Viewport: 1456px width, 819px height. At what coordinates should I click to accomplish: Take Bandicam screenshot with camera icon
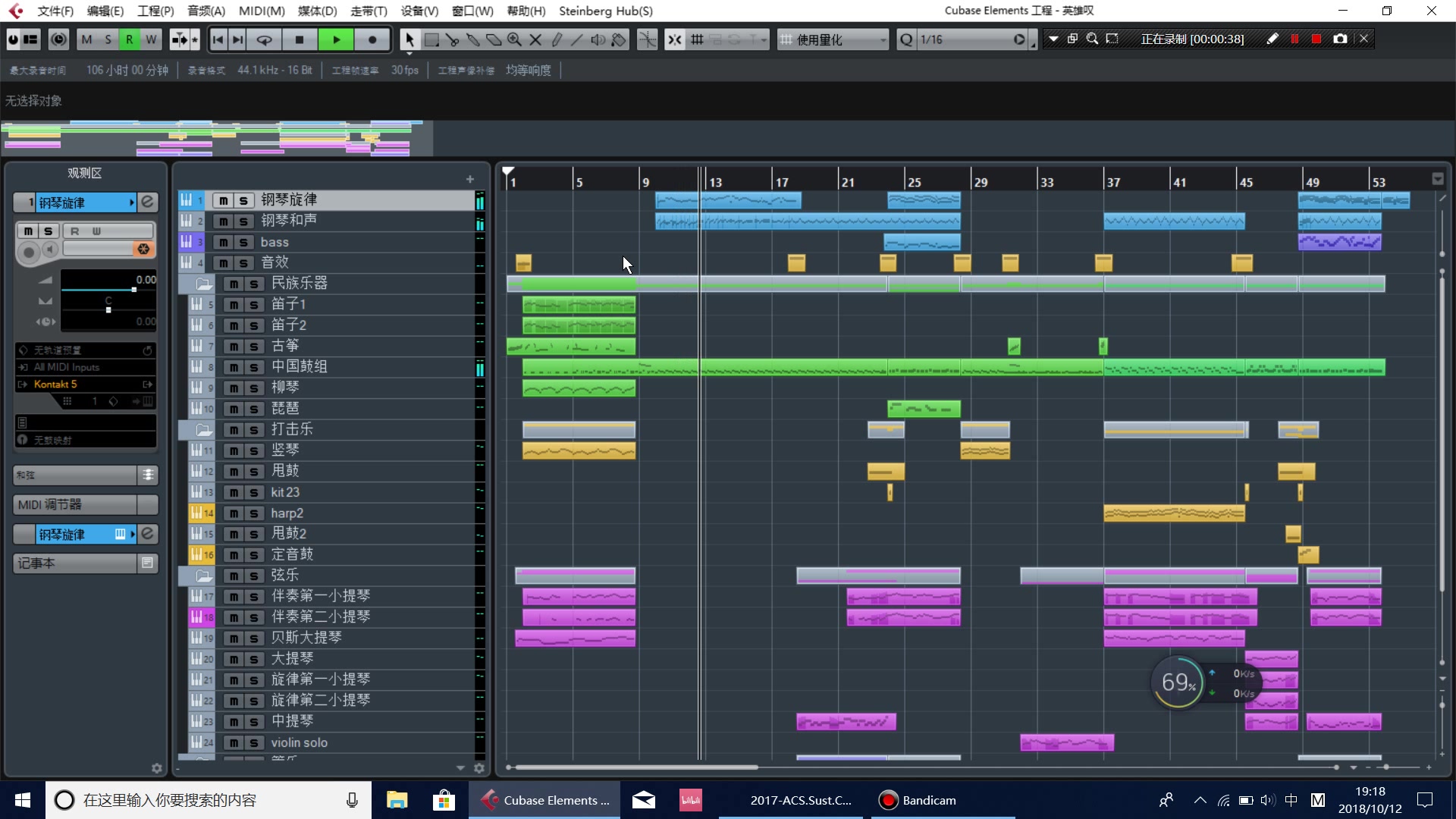[x=1340, y=39]
